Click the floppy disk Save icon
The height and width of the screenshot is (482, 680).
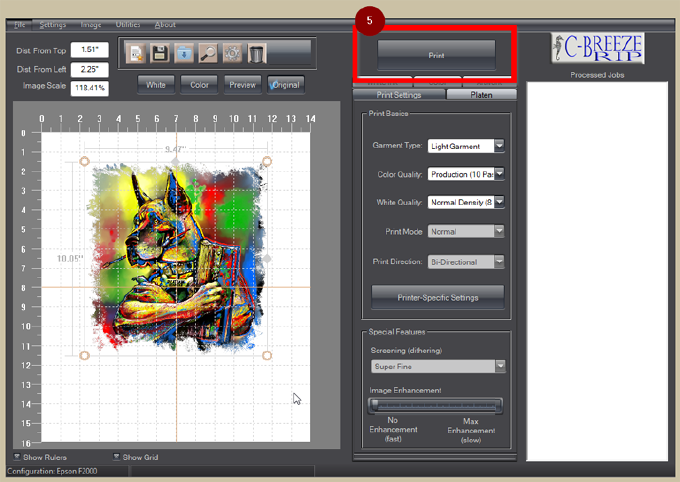(160, 53)
